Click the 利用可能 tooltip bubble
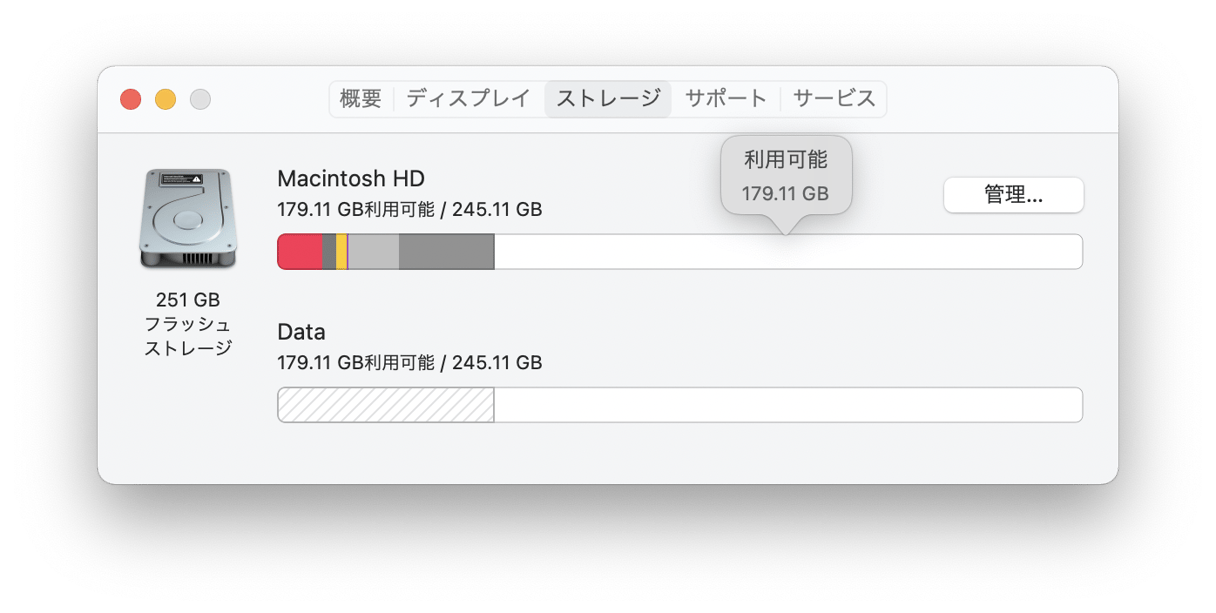The width and height of the screenshot is (1216, 613). (786, 176)
